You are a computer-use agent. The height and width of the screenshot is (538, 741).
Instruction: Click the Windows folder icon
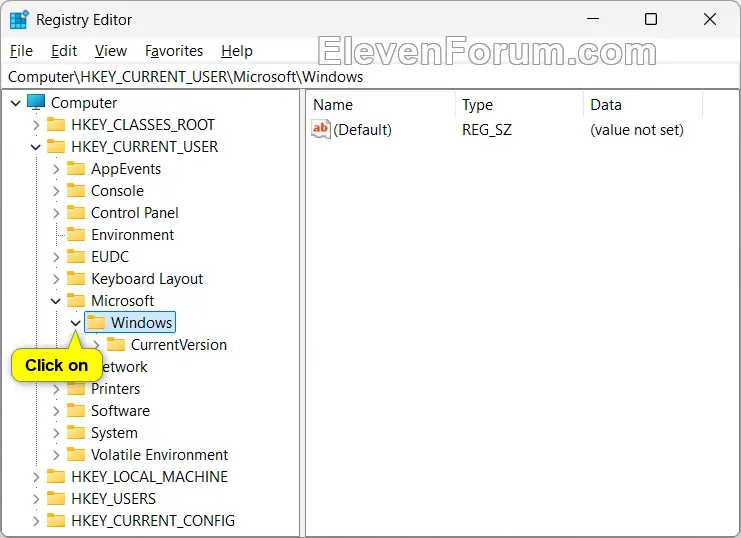[x=96, y=322]
